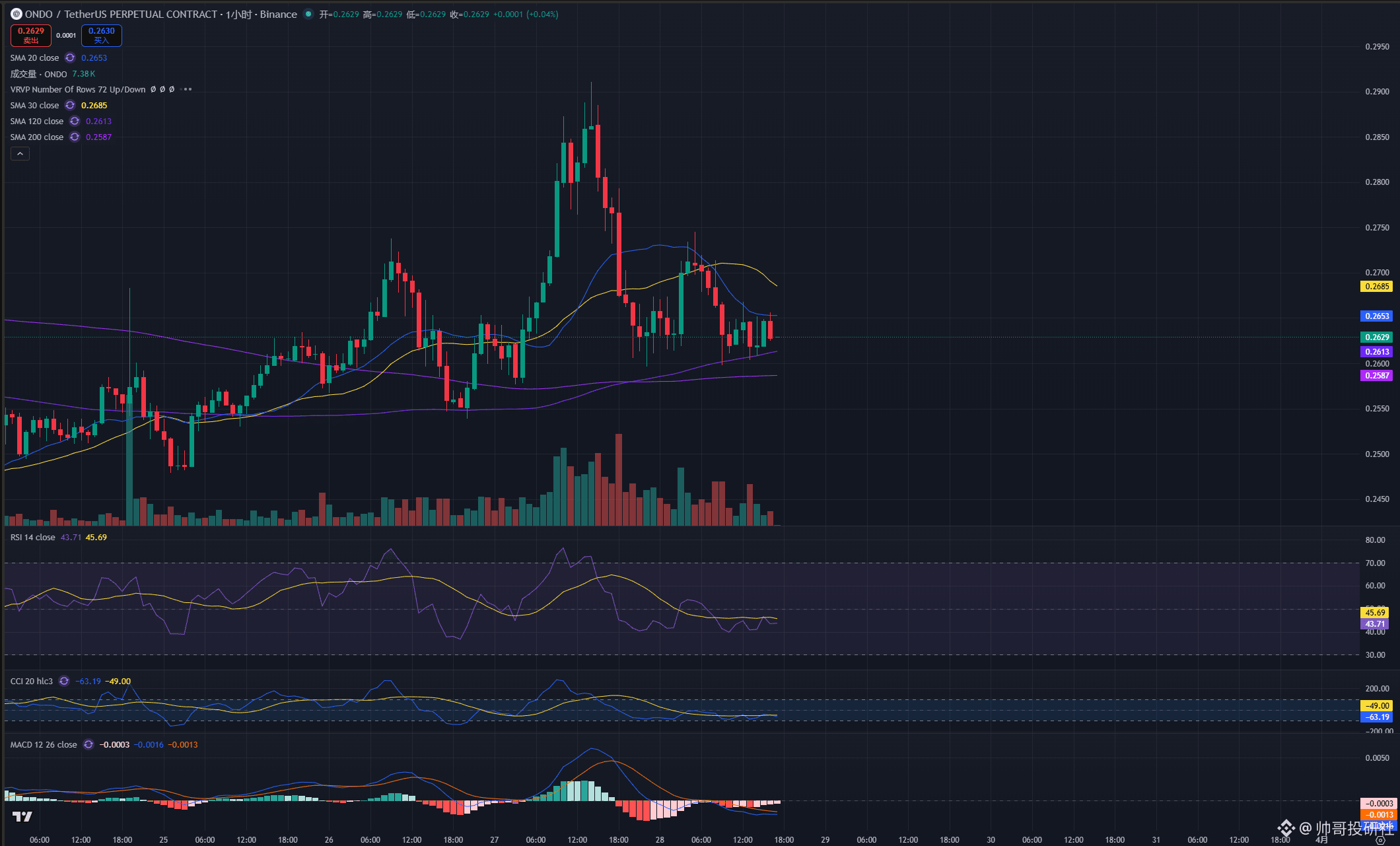This screenshot has height=846, width=1400.
Task: Select the VRVP Number Of Rows indicator label
Action: (x=77, y=89)
